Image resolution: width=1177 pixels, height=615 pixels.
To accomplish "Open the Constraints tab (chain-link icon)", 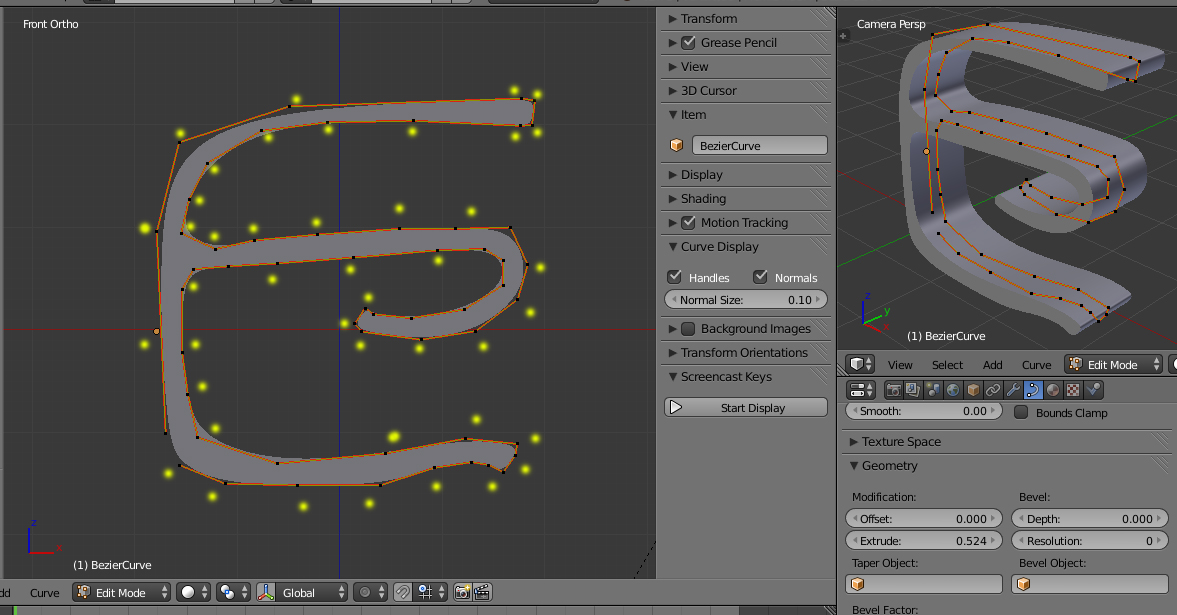I will click(993, 390).
